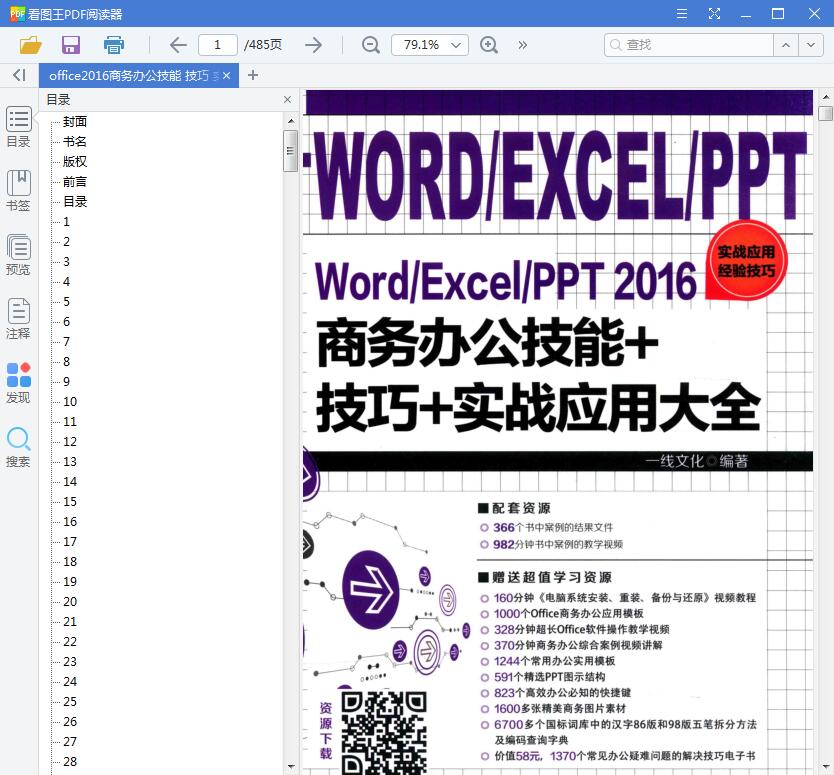The image size is (834, 775).
Task: Open the 书签 bookmarks sidebar icon
Action: pyautogui.click(x=19, y=190)
